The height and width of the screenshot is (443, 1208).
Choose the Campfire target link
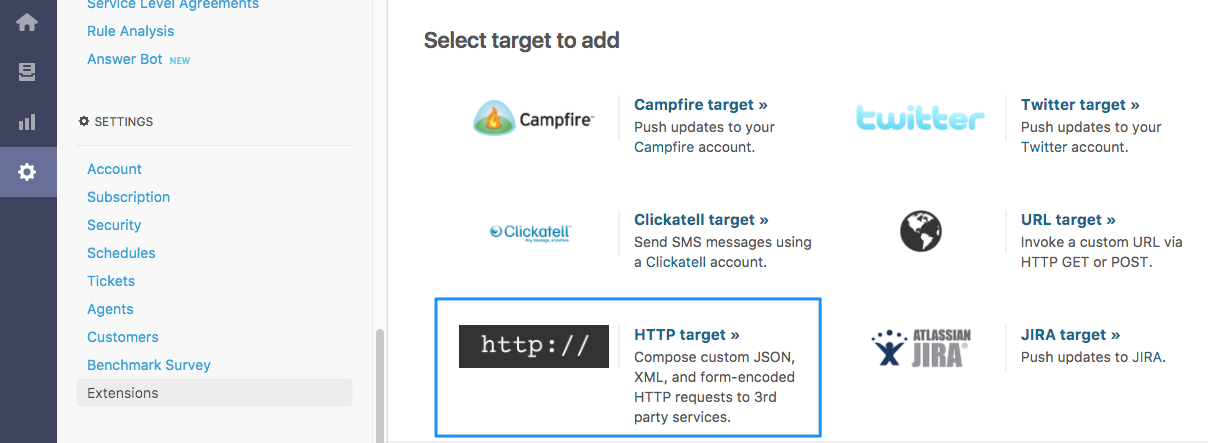701,105
